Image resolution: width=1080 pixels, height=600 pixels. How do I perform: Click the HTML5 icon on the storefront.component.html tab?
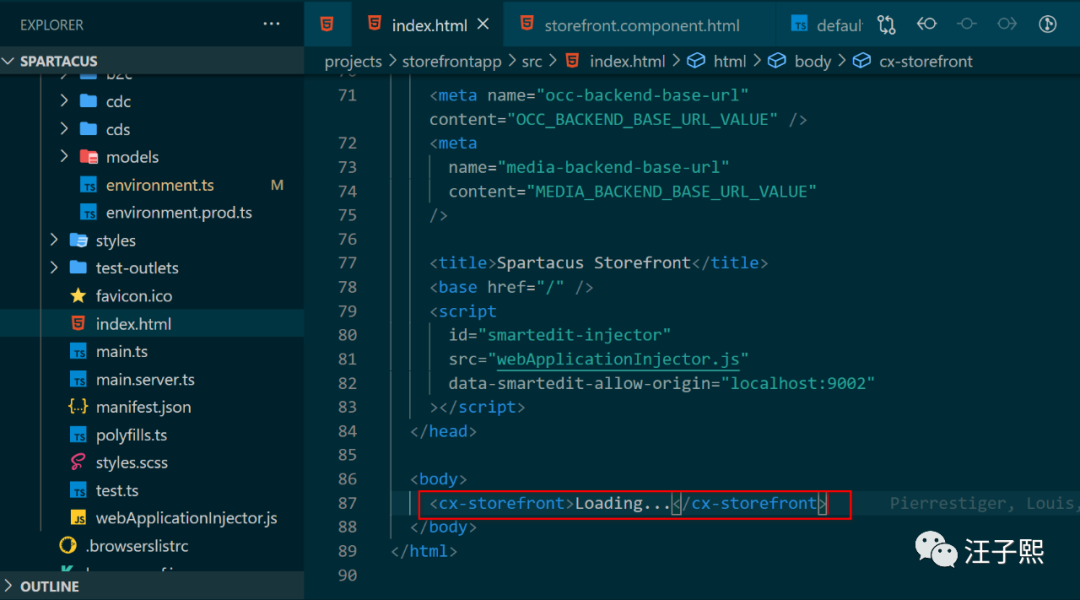(x=526, y=25)
